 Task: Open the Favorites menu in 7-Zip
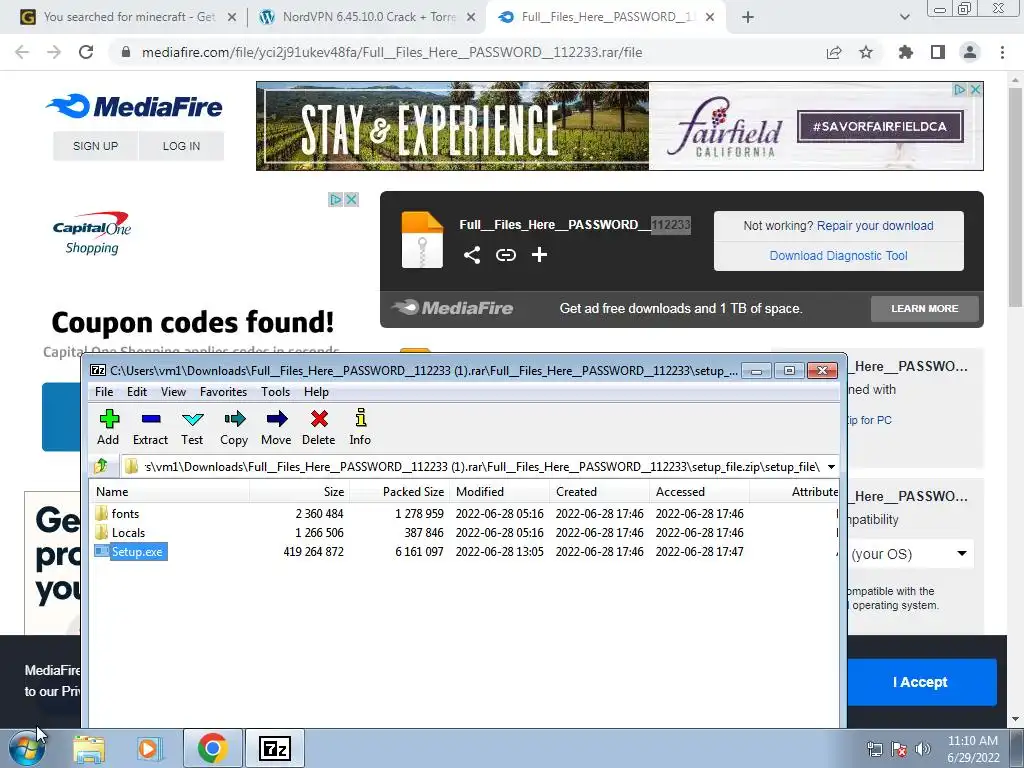tap(223, 392)
